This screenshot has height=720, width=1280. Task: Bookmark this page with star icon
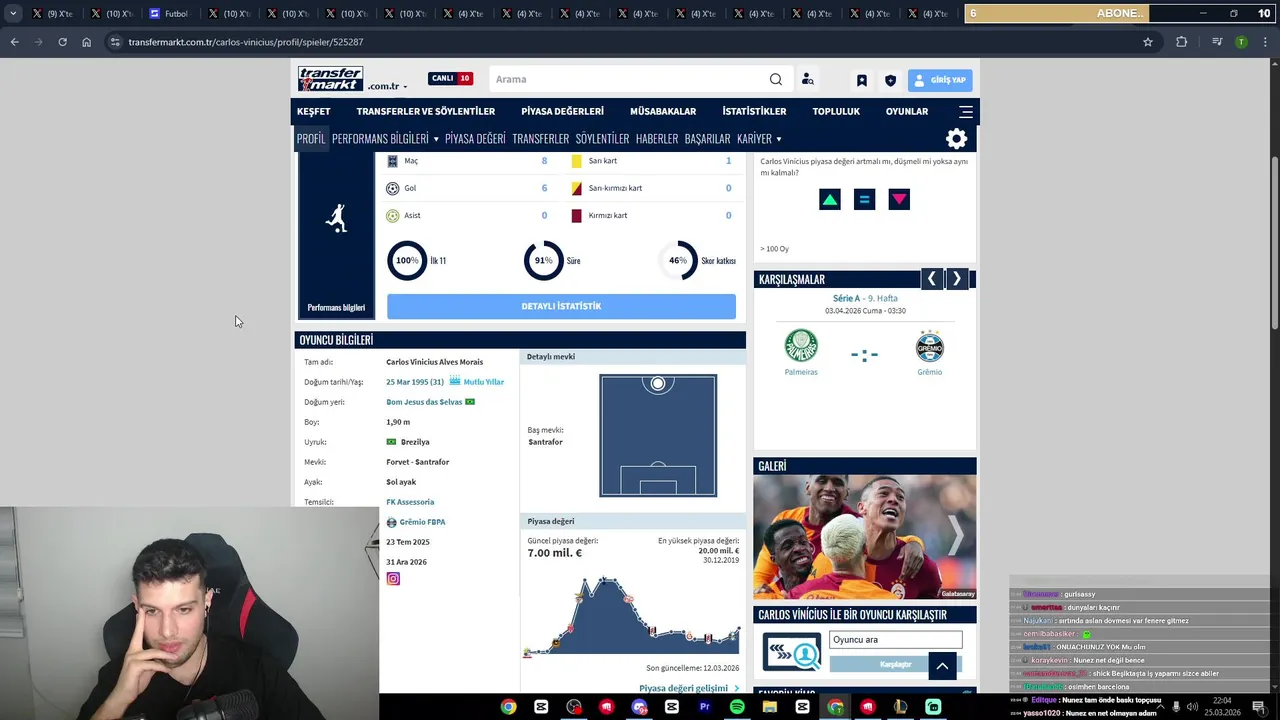(x=1148, y=42)
